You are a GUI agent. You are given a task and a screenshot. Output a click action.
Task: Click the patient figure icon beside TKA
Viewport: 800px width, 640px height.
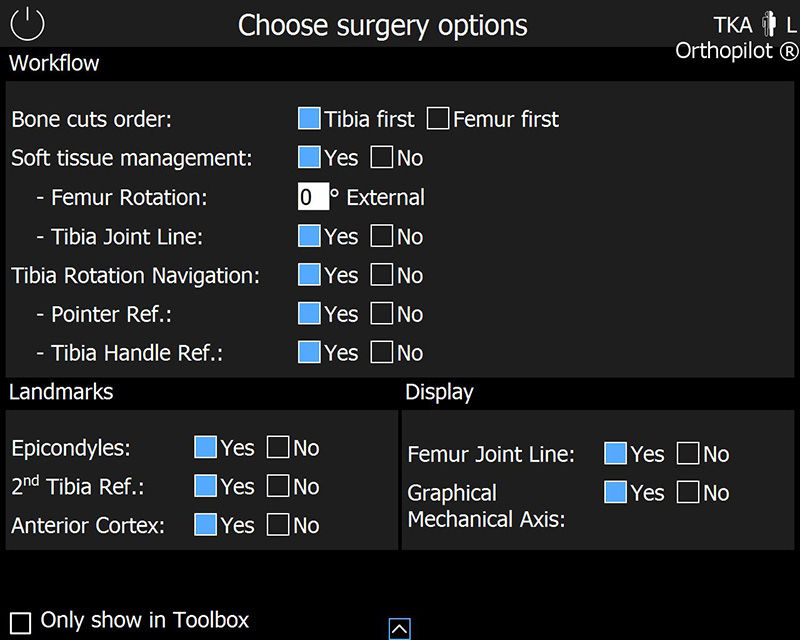pos(769,24)
